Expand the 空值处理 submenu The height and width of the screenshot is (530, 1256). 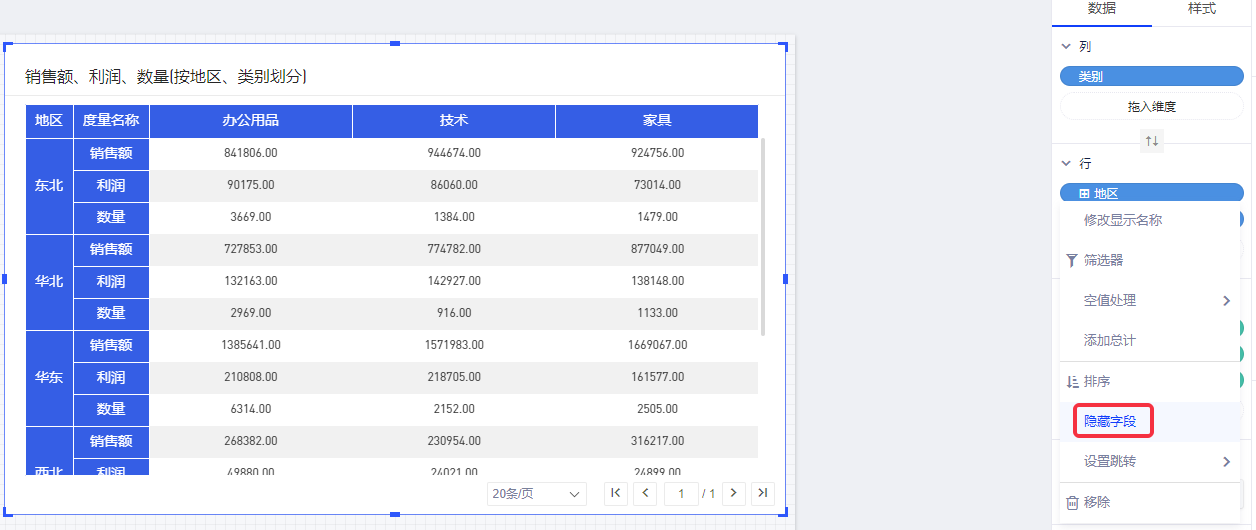pyautogui.click(x=1226, y=300)
